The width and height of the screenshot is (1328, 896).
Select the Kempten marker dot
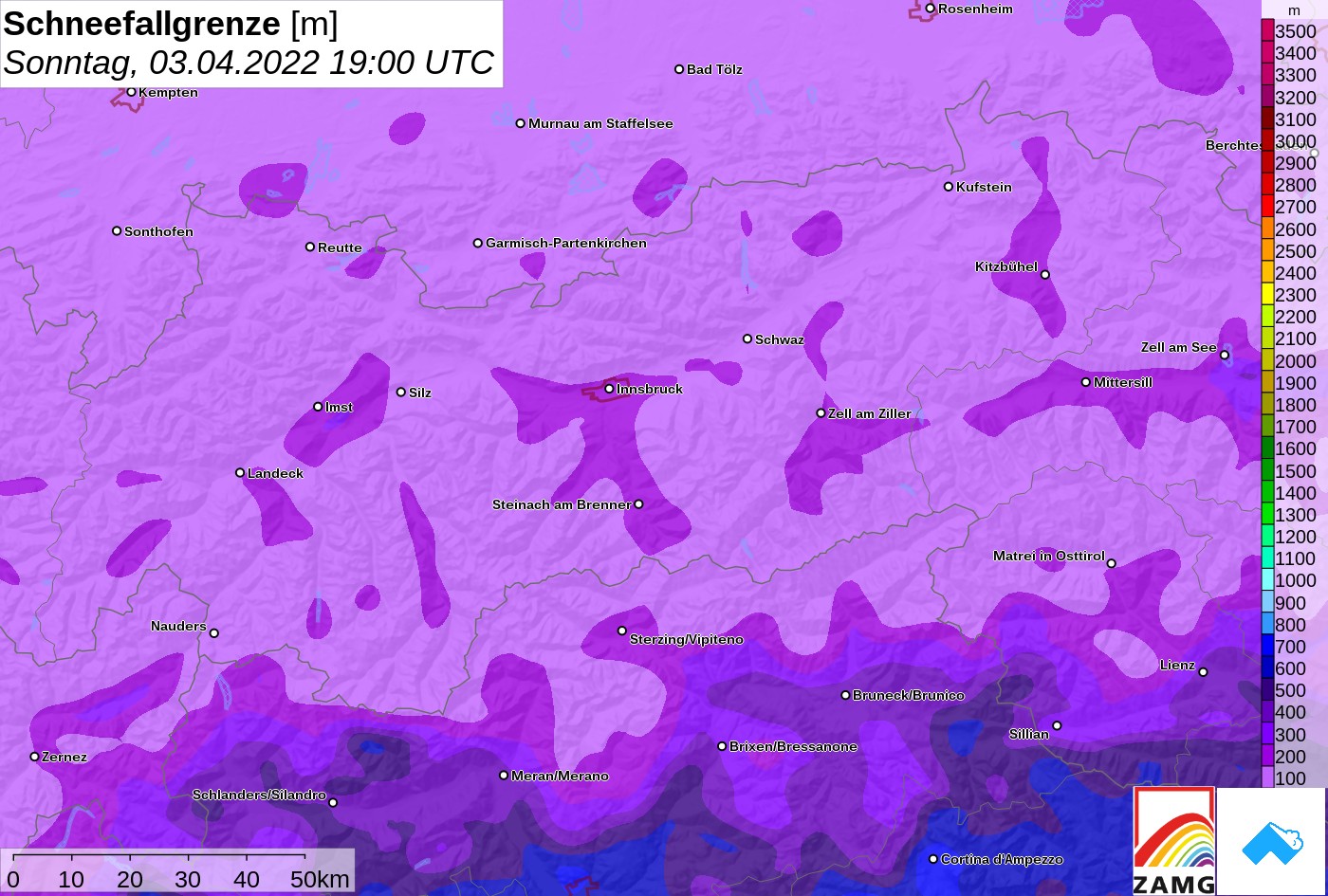coord(131,92)
